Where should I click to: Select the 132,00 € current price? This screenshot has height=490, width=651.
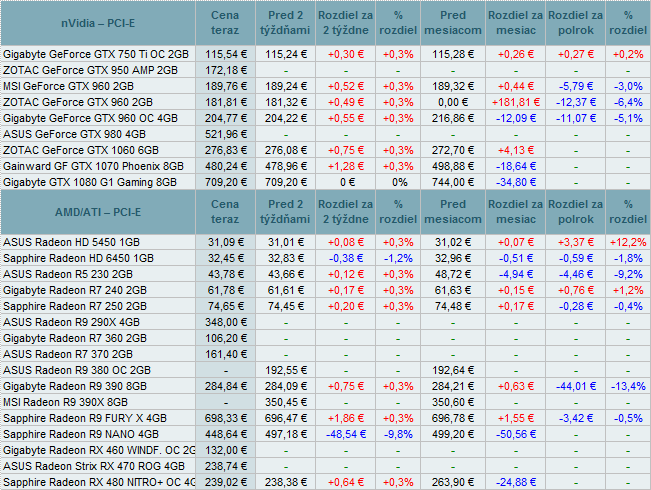click(x=226, y=450)
